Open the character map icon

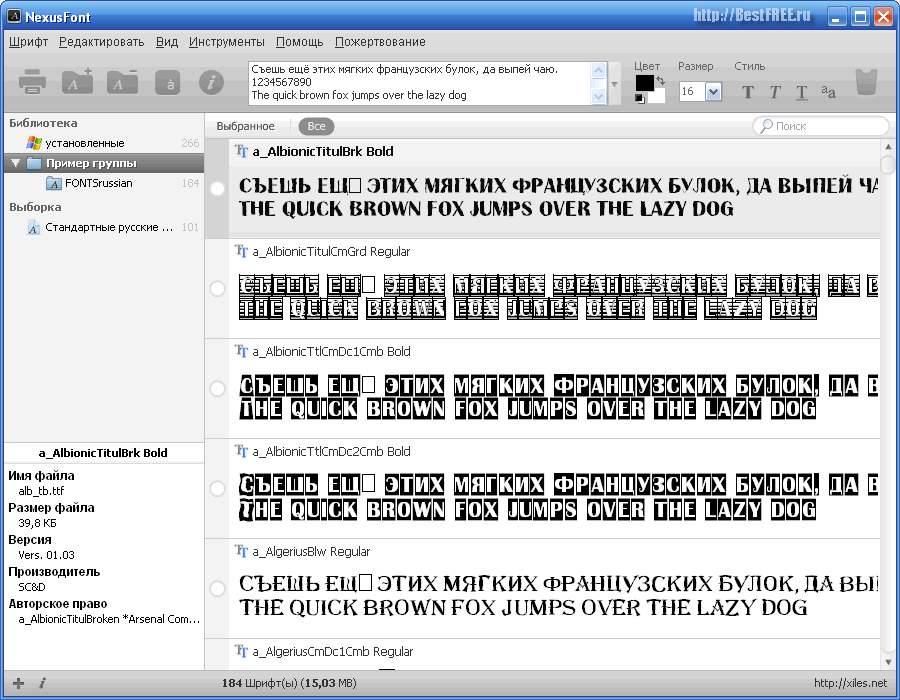tap(168, 83)
